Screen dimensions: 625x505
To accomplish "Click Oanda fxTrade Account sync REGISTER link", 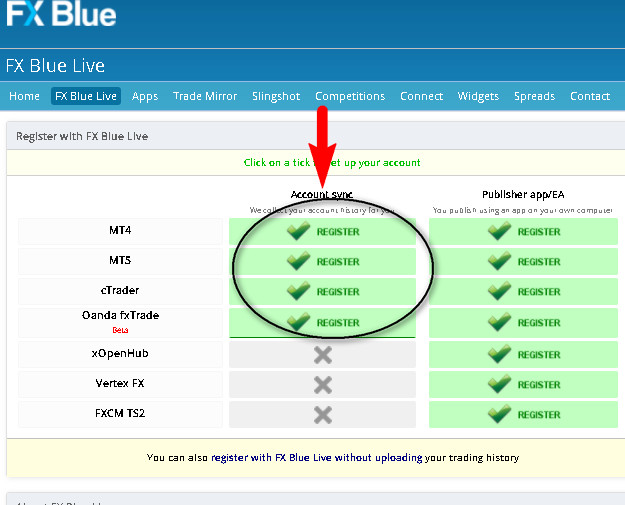I will 338,322.
